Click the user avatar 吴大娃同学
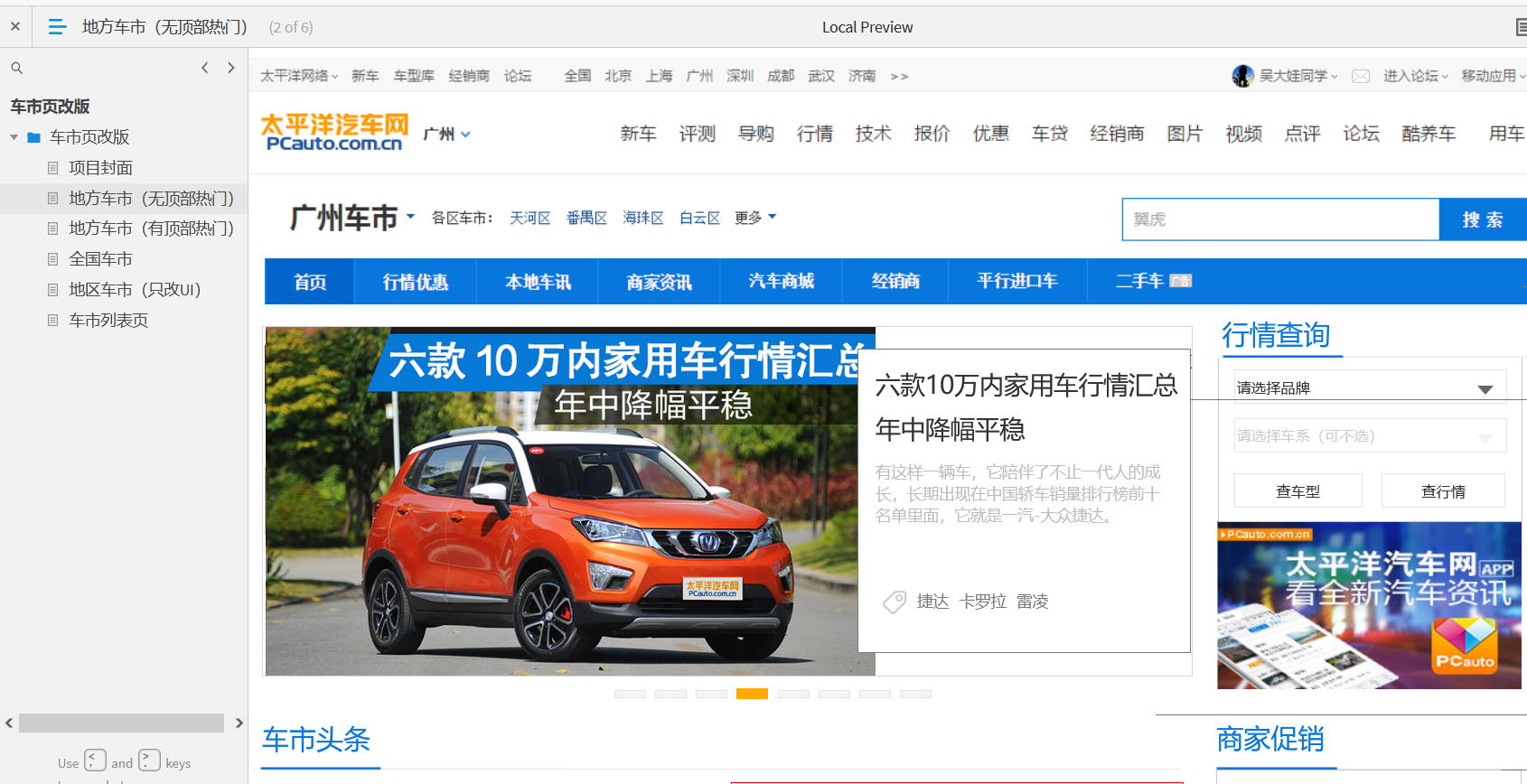Viewport: 1527px width, 784px height. coord(1243,76)
